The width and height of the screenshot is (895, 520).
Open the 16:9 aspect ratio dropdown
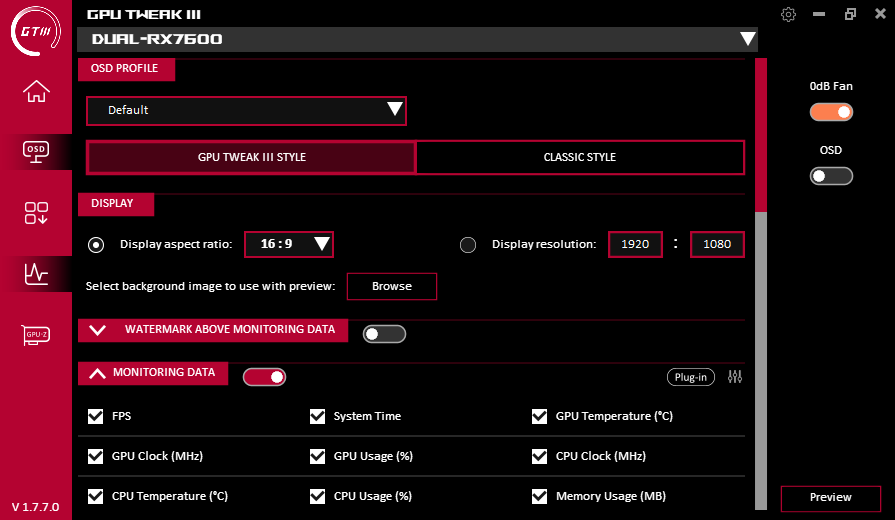pyautogui.click(x=289, y=244)
